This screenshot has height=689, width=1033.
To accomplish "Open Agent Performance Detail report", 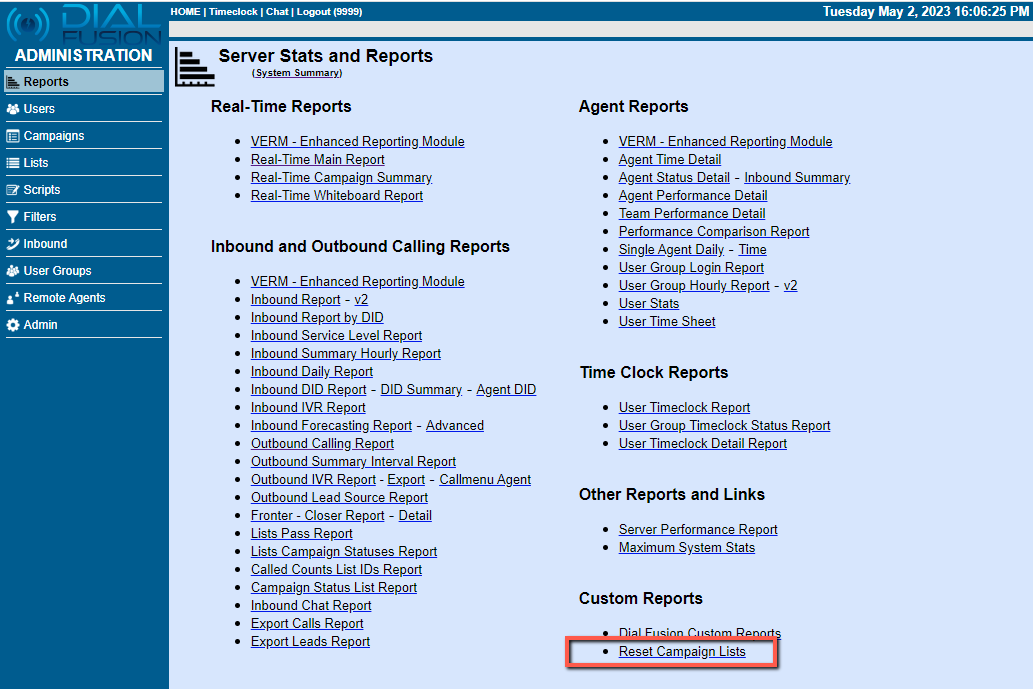I will (x=693, y=196).
